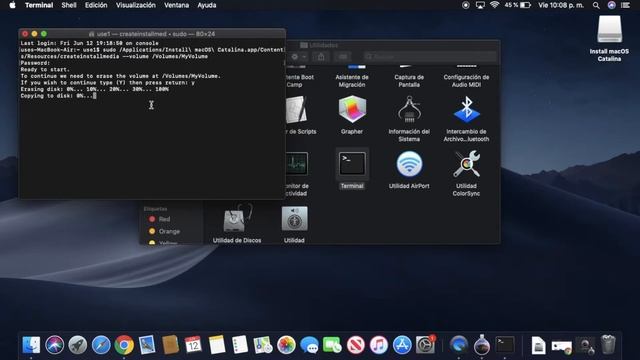Open the Finder action gear dropdown
Viewport: 640px width, 360px height.
(x=298, y=57)
